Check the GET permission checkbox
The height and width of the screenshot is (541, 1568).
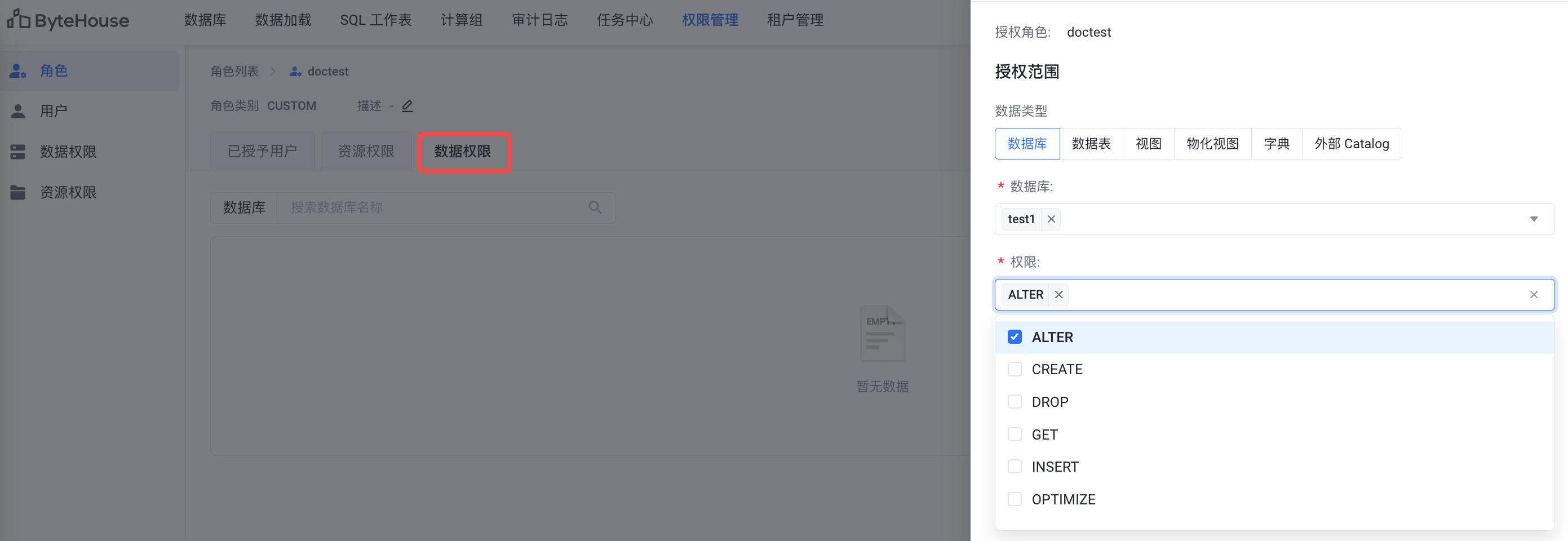tap(1014, 434)
